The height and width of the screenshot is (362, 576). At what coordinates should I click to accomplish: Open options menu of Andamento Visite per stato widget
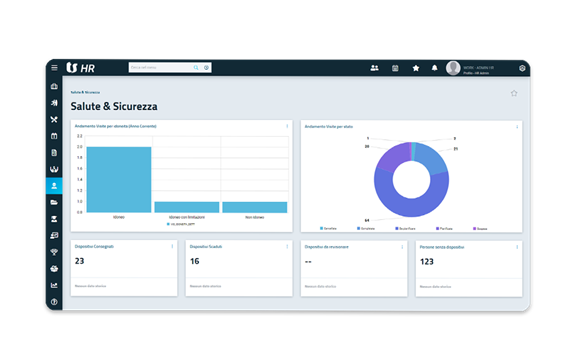coord(517,126)
